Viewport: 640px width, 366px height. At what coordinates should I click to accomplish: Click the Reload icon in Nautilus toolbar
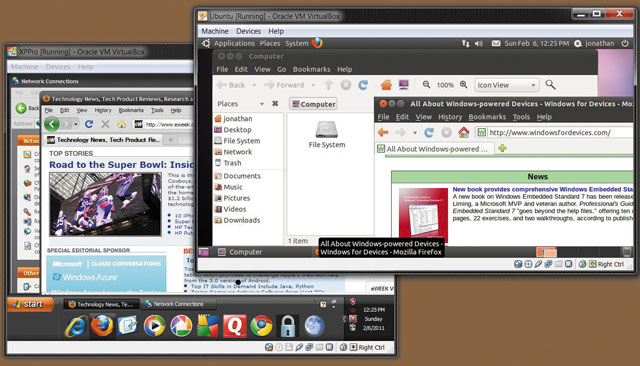363,85
